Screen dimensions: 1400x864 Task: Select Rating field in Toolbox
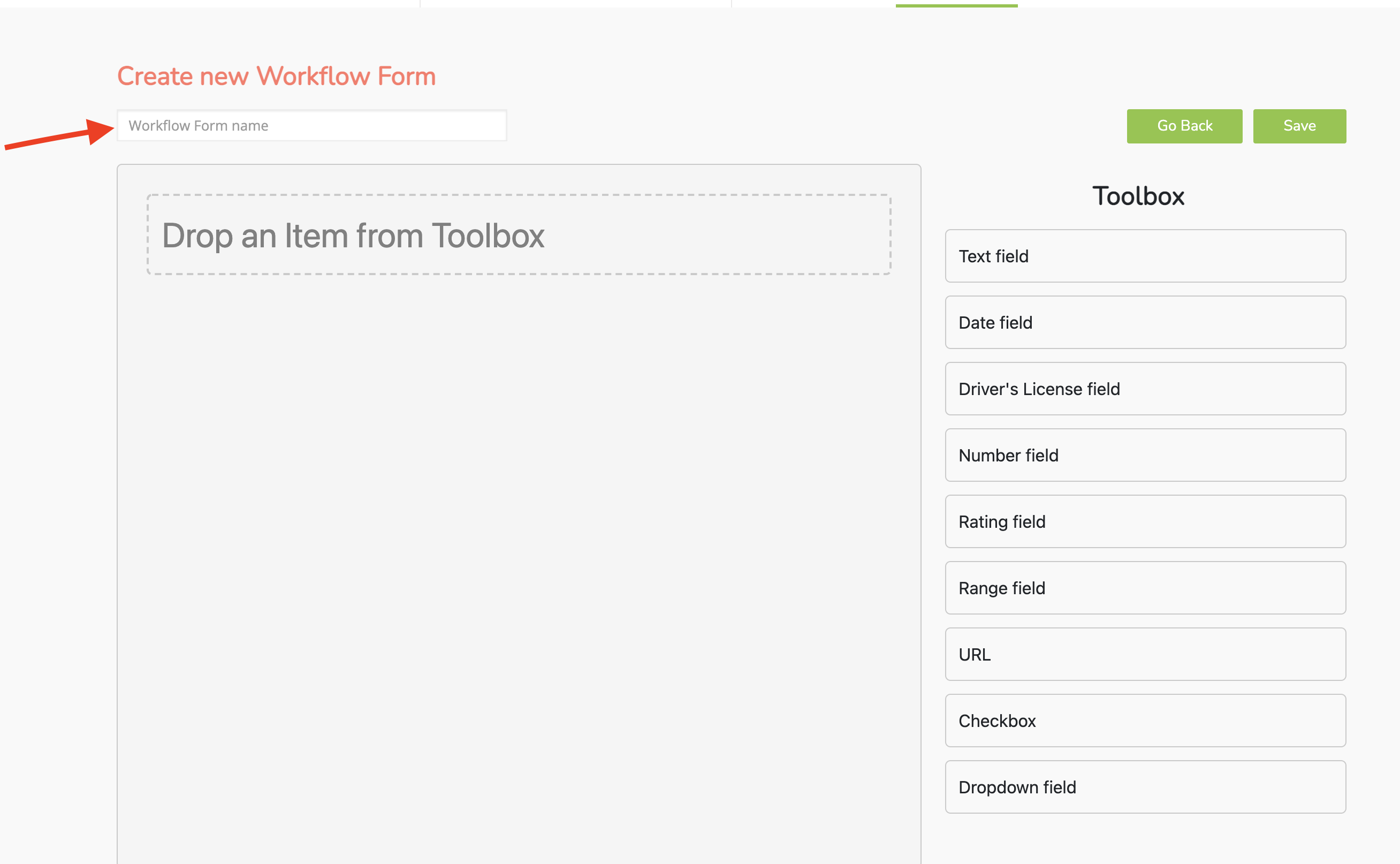pos(1145,521)
